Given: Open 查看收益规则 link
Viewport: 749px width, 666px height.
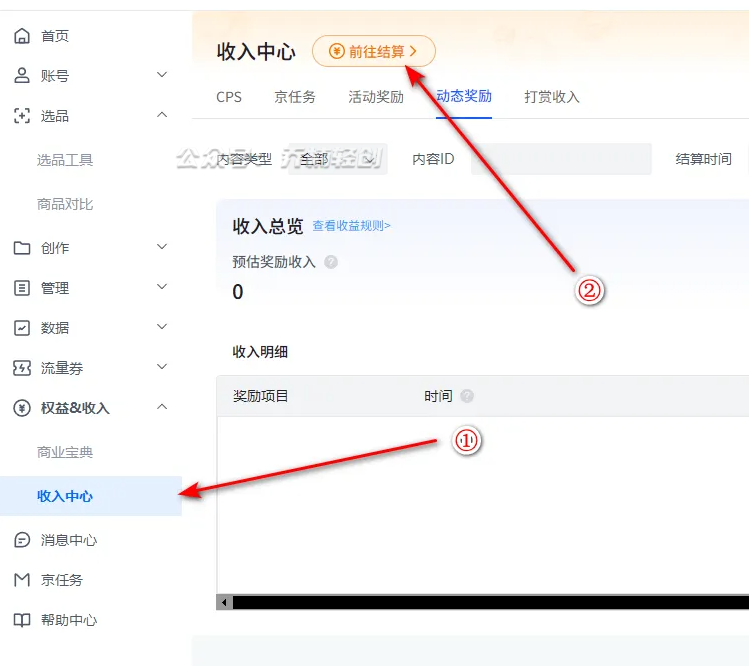Looking at the screenshot, I should (x=351, y=226).
